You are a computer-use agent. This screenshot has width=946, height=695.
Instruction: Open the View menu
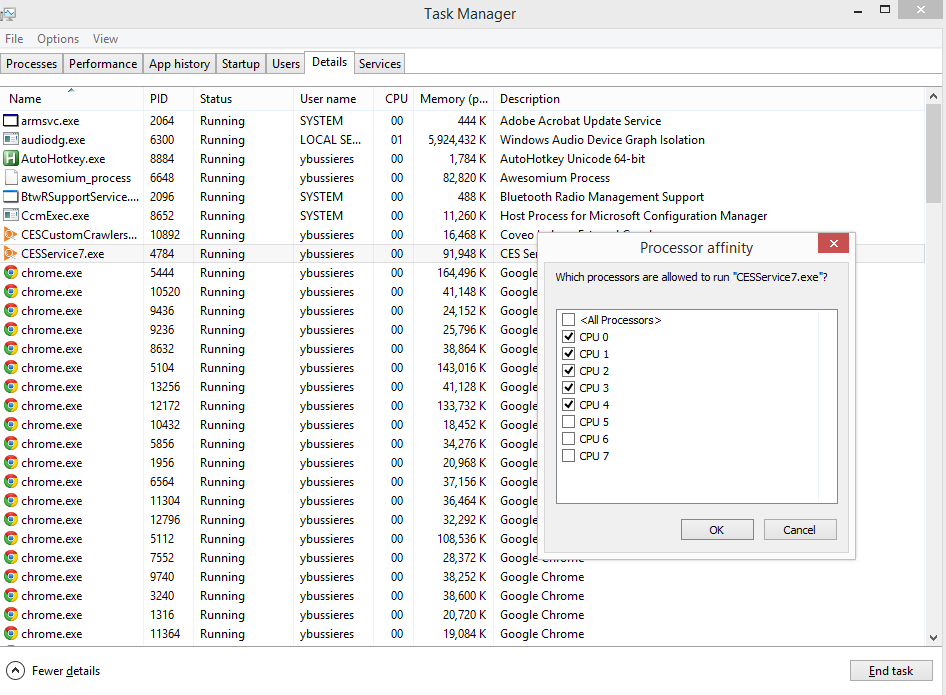point(105,39)
